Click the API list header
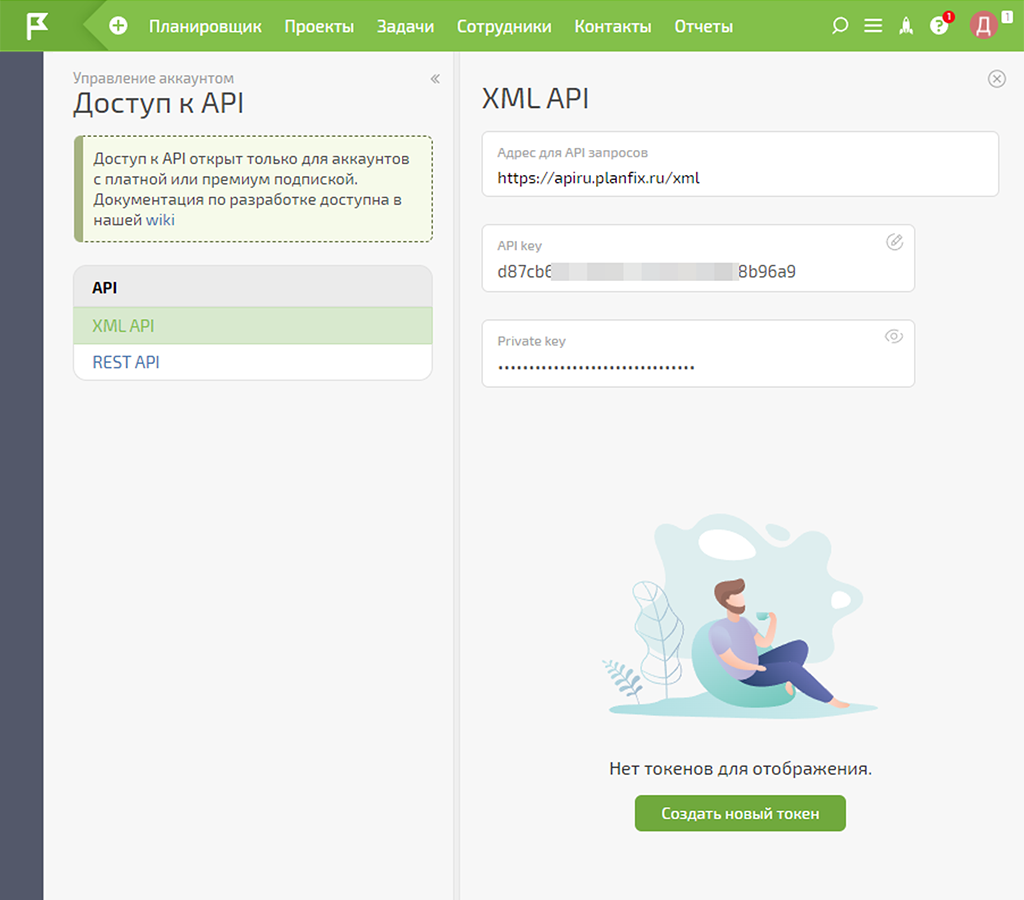This screenshot has height=900, width=1024. click(x=253, y=287)
